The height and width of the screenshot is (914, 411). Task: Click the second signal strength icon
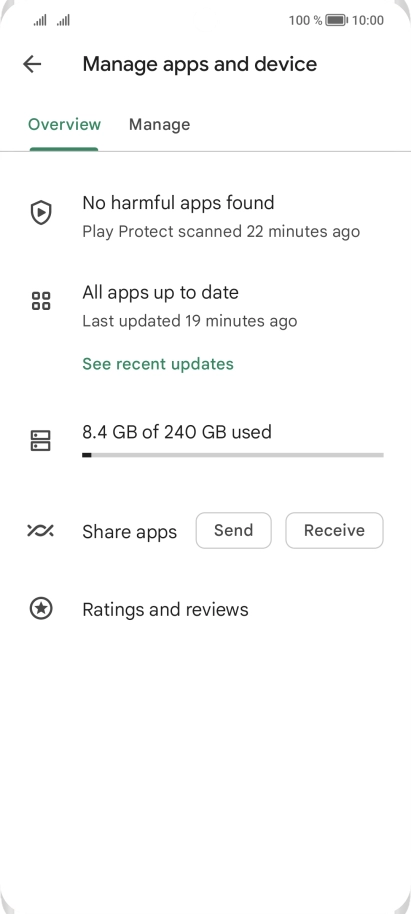click(63, 21)
